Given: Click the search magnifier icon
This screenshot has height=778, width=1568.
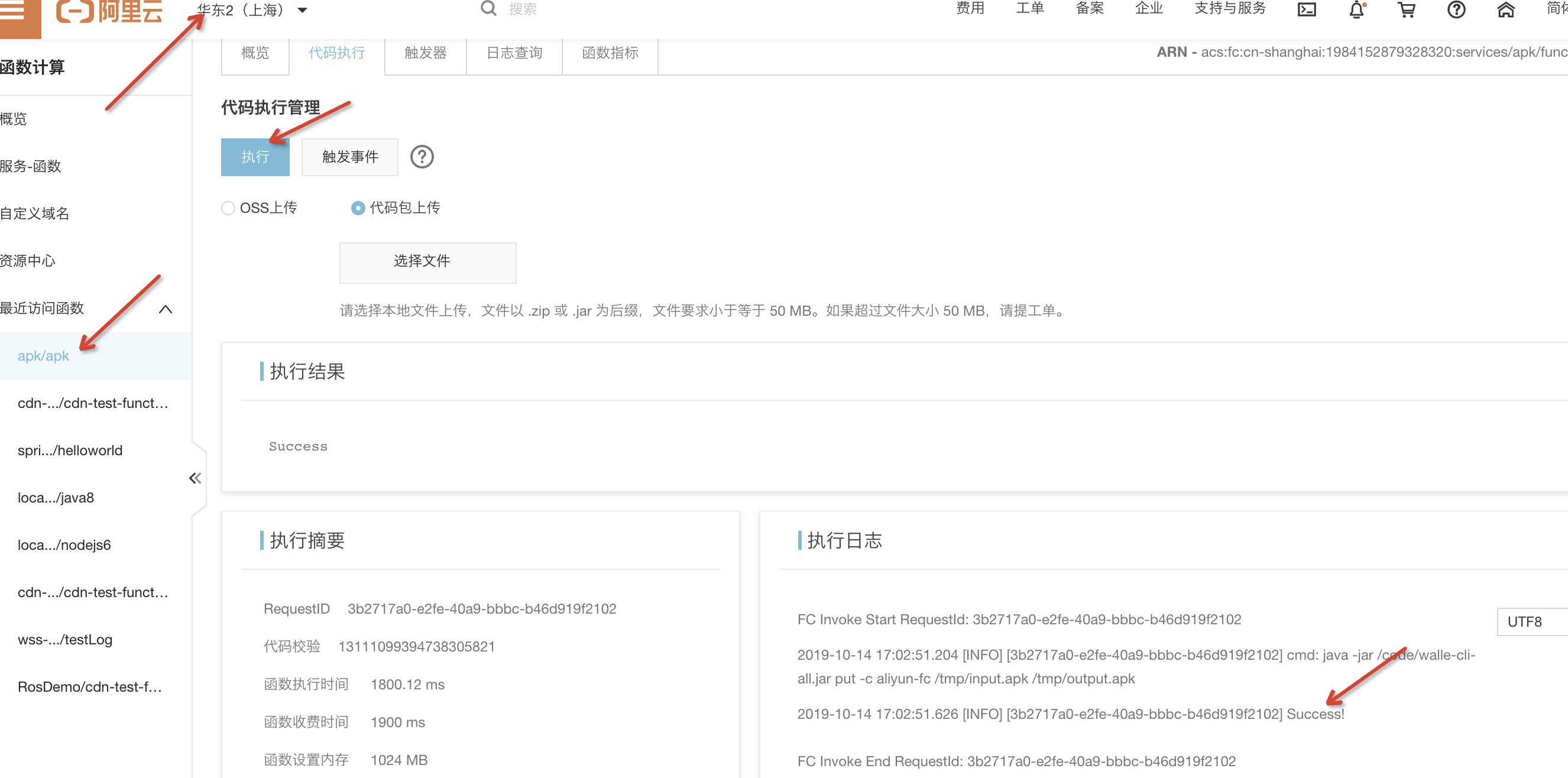Looking at the screenshot, I should pyautogui.click(x=488, y=9).
